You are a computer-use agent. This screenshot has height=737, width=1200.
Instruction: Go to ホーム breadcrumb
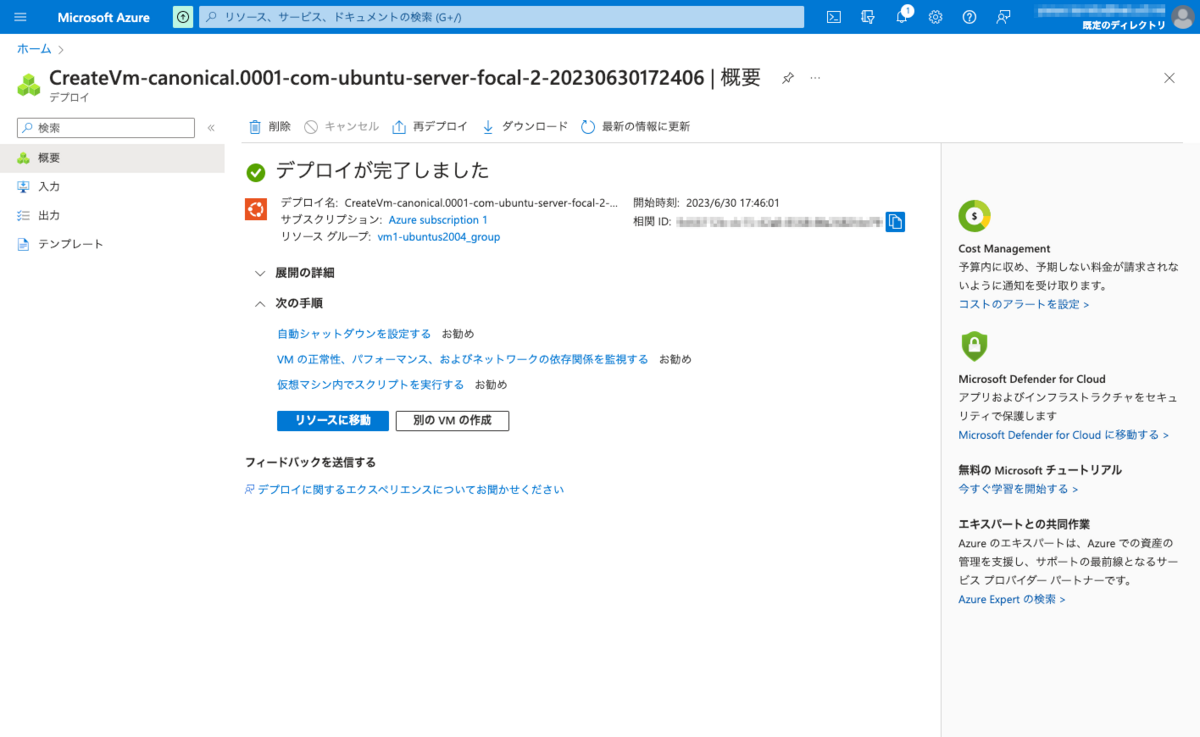click(x=34, y=48)
